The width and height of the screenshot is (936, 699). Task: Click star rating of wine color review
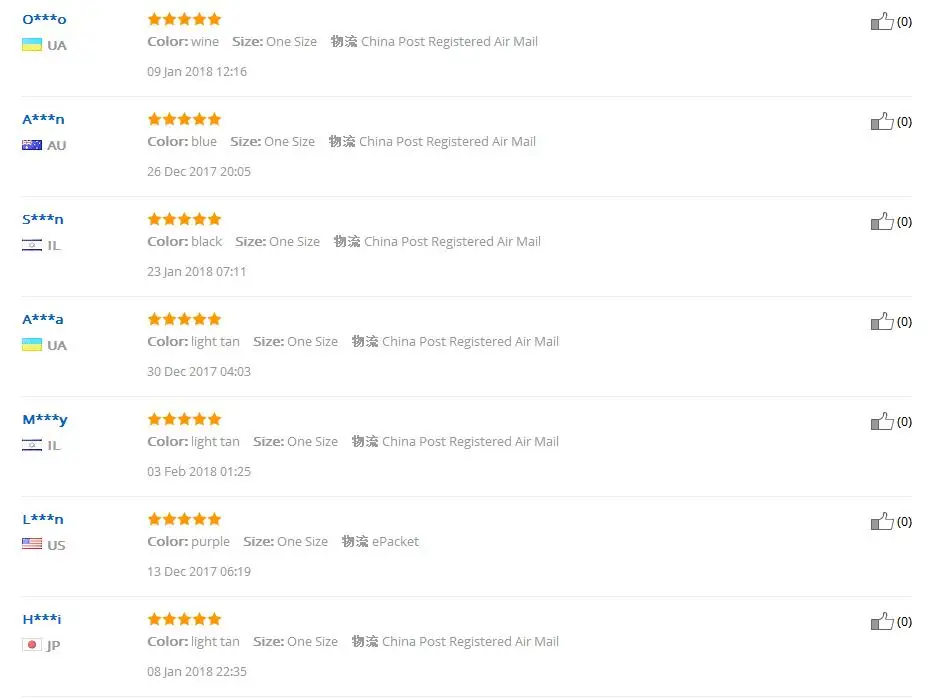point(184,19)
